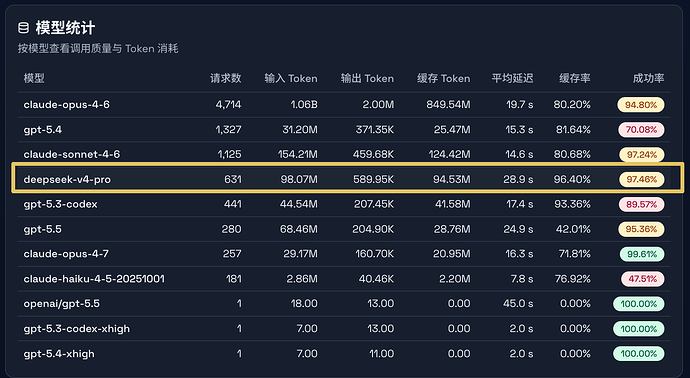
Task: Click the 100.00% badge for openai/gpt-5.5
Action: (x=639, y=304)
